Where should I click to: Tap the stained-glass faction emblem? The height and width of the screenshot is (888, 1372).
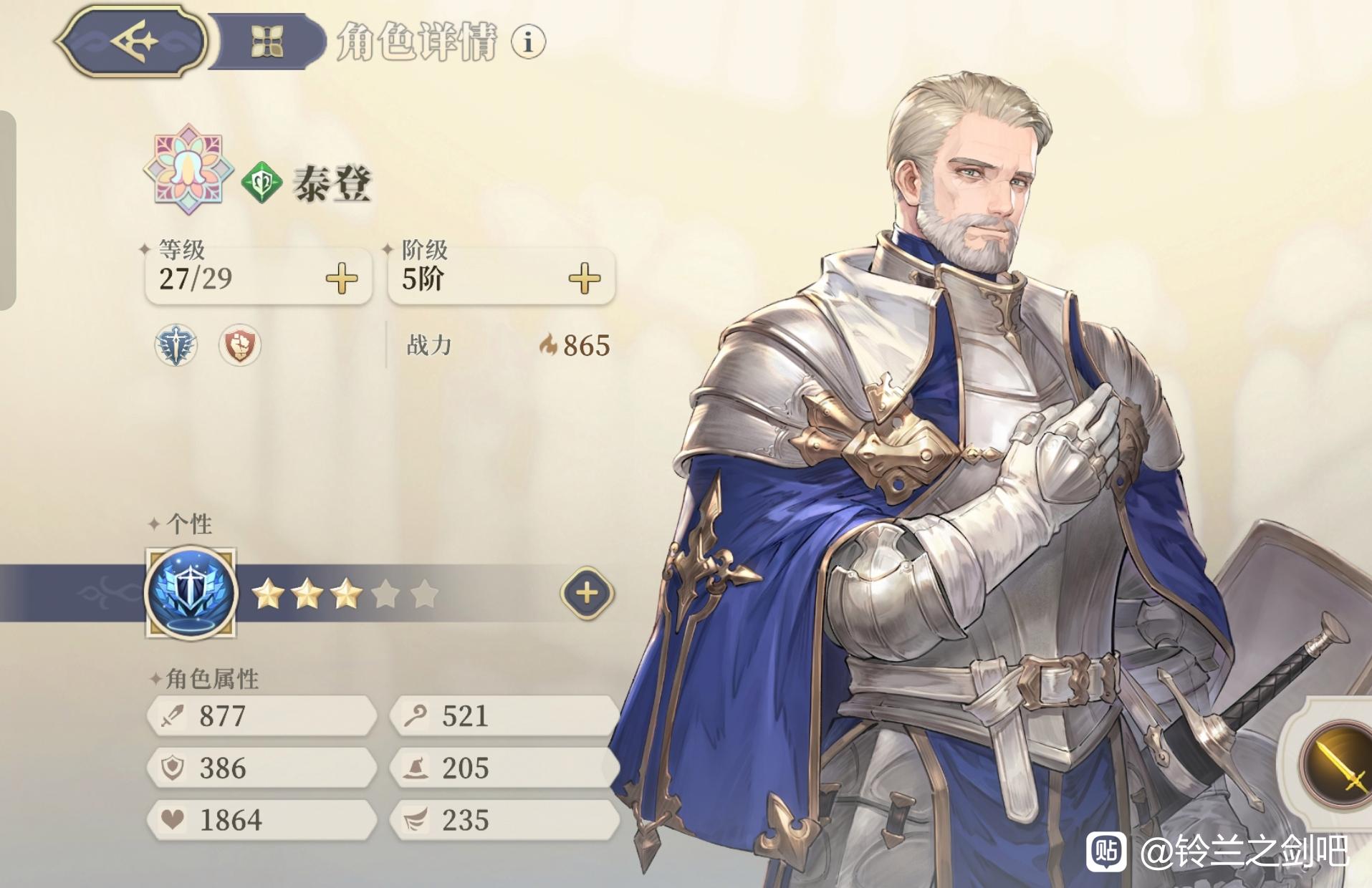tap(188, 170)
